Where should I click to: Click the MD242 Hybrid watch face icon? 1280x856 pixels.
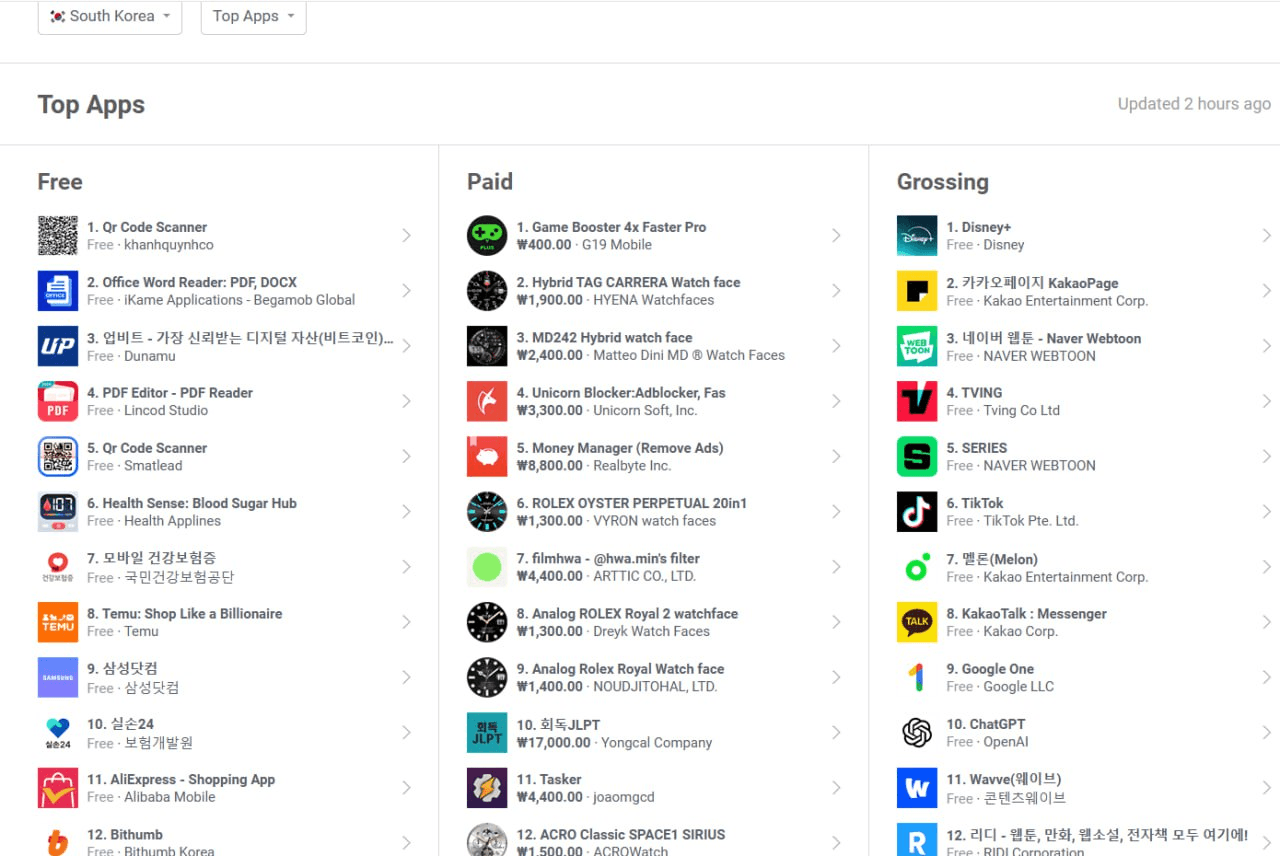pyautogui.click(x=487, y=346)
